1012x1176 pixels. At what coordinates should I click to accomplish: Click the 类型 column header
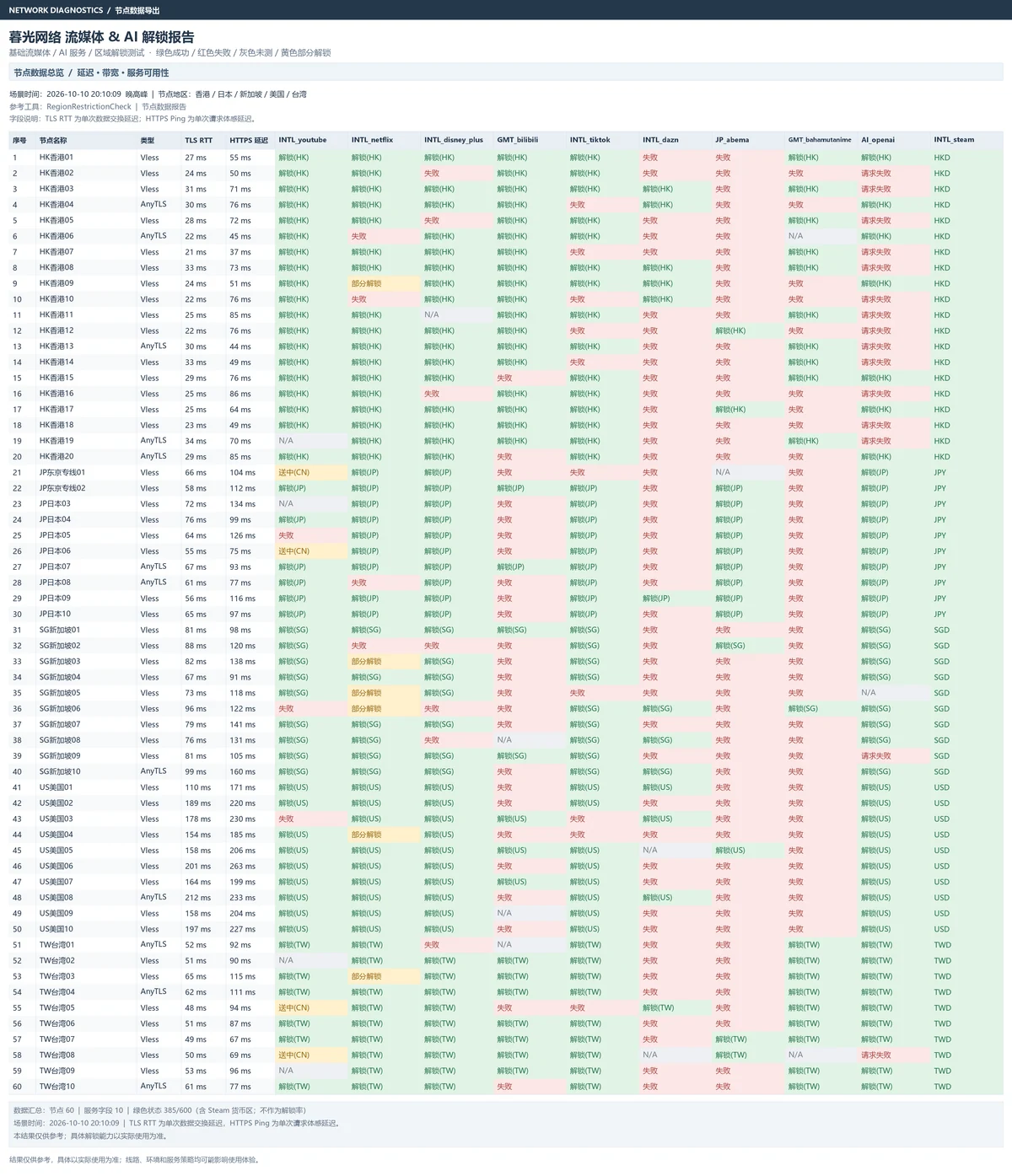(x=148, y=140)
